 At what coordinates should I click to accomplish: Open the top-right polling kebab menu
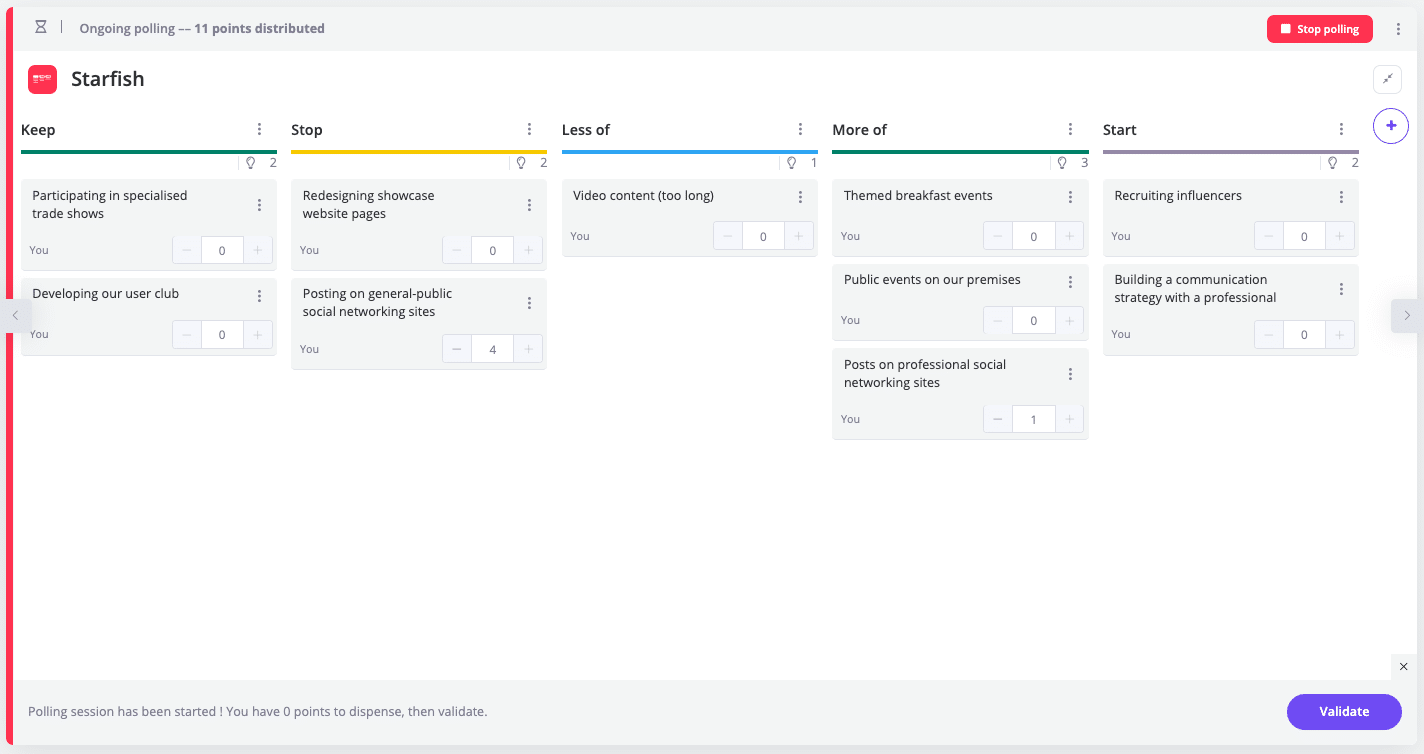[x=1398, y=29]
